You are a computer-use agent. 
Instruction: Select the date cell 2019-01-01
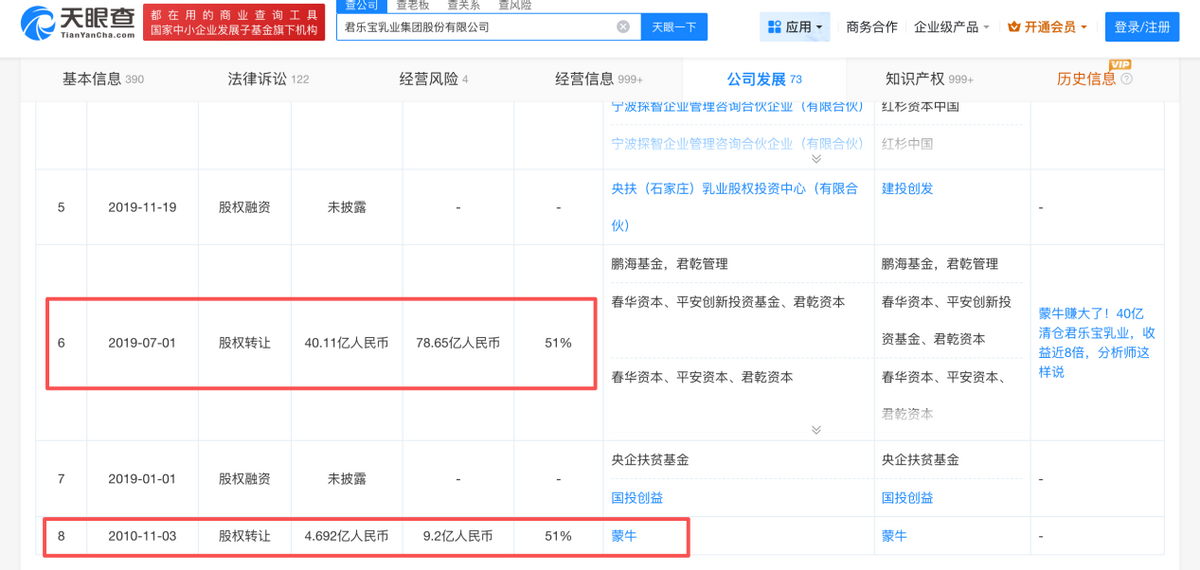click(x=142, y=479)
